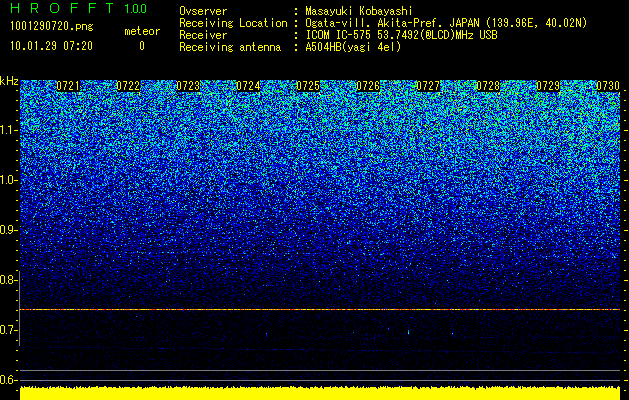Click the 0.6 frequency axis label
The image size is (629, 400).
coord(8,380)
